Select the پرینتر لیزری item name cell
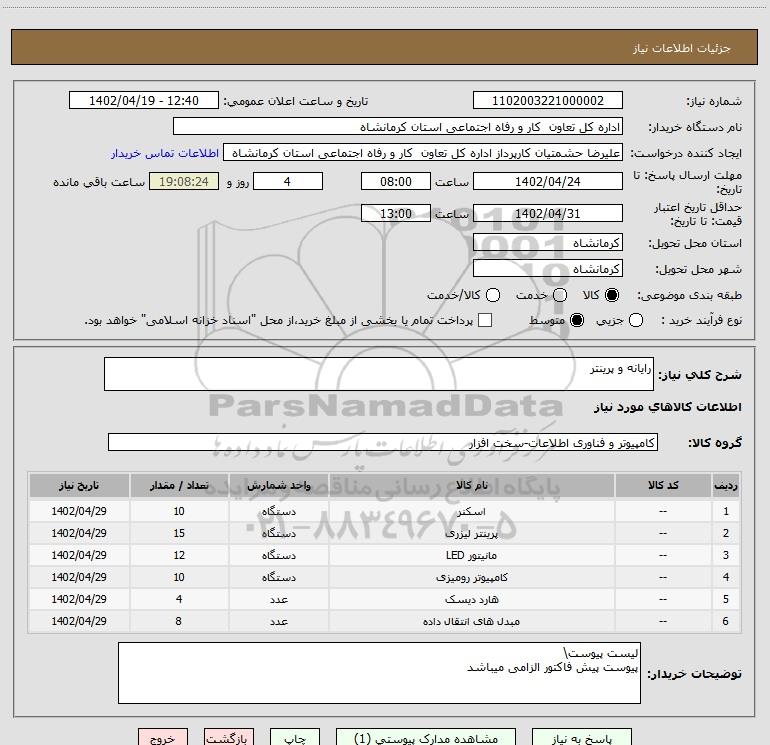This screenshot has height=745, width=770. (x=471, y=533)
